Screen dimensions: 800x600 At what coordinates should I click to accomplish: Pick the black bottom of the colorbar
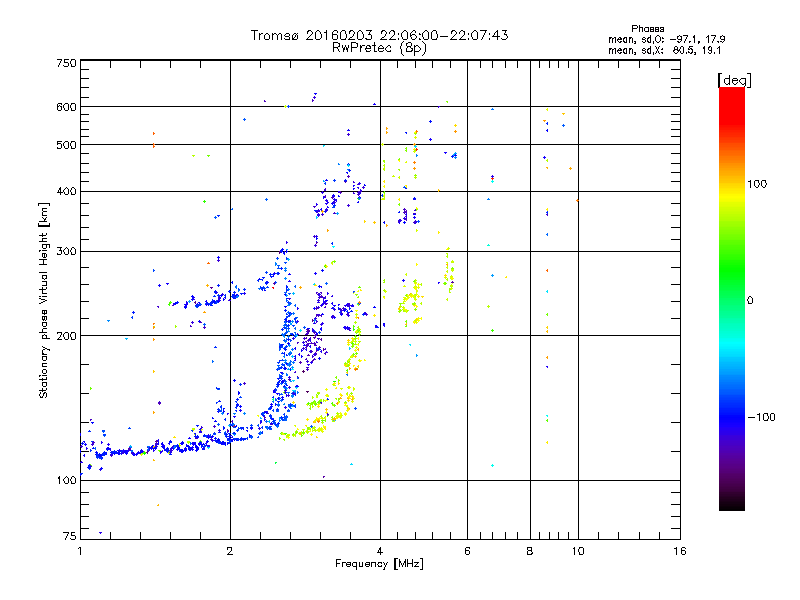coord(732,505)
